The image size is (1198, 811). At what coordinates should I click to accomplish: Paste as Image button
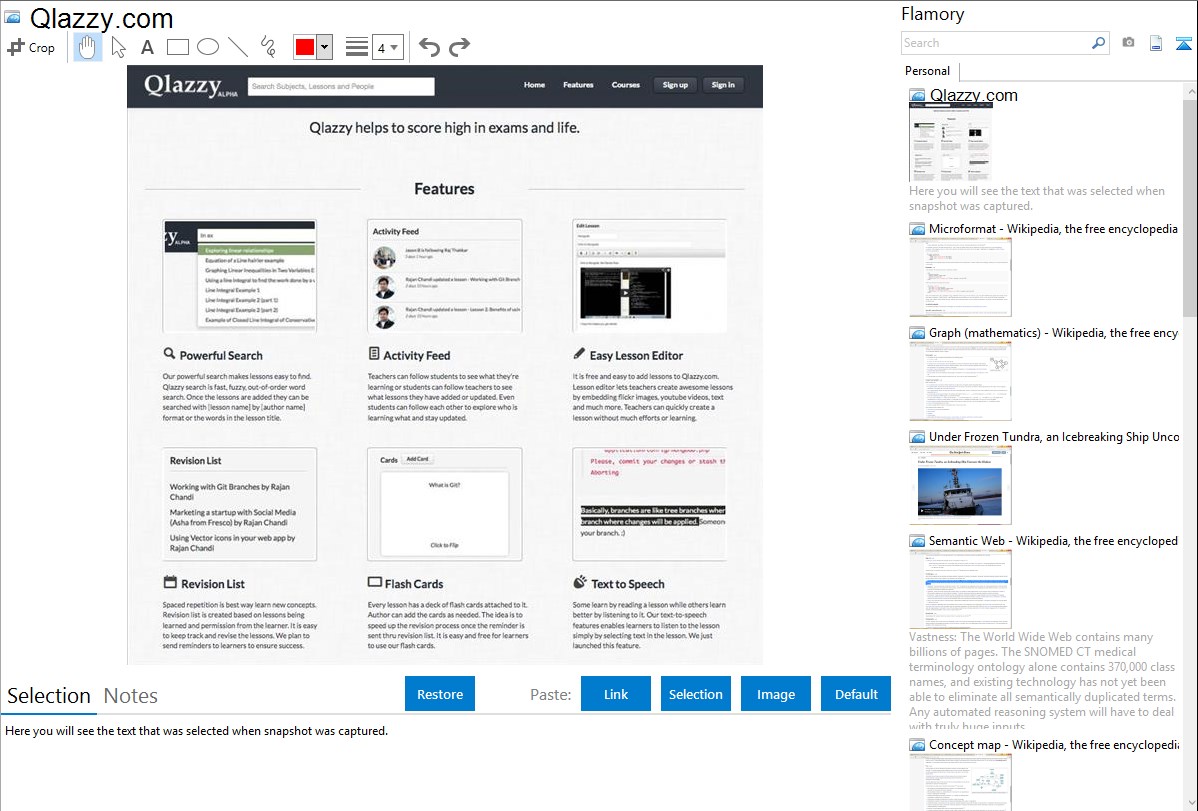[775, 694]
